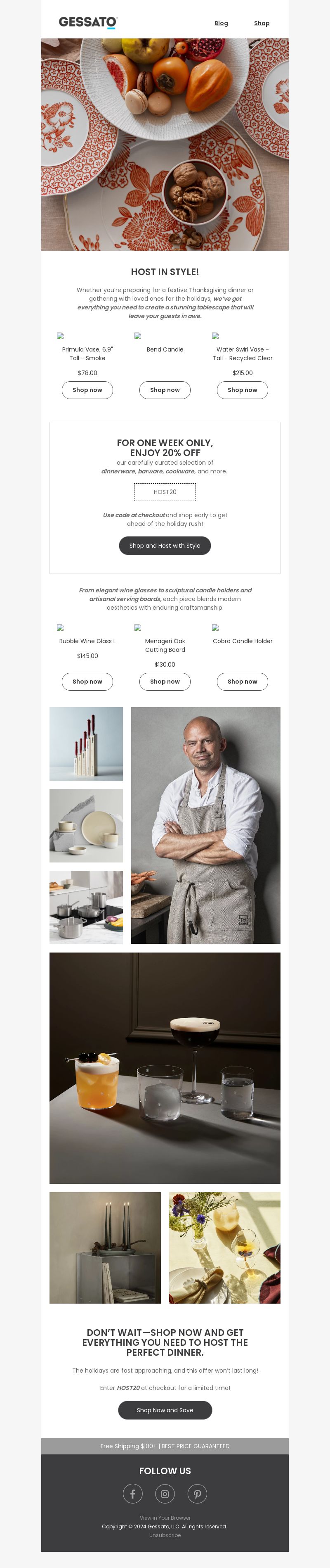Viewport: 330px width, 1568px height.
Task: Open the Pinterest icon in footer
Action: pyautogui.click(x=197, y=1494)
